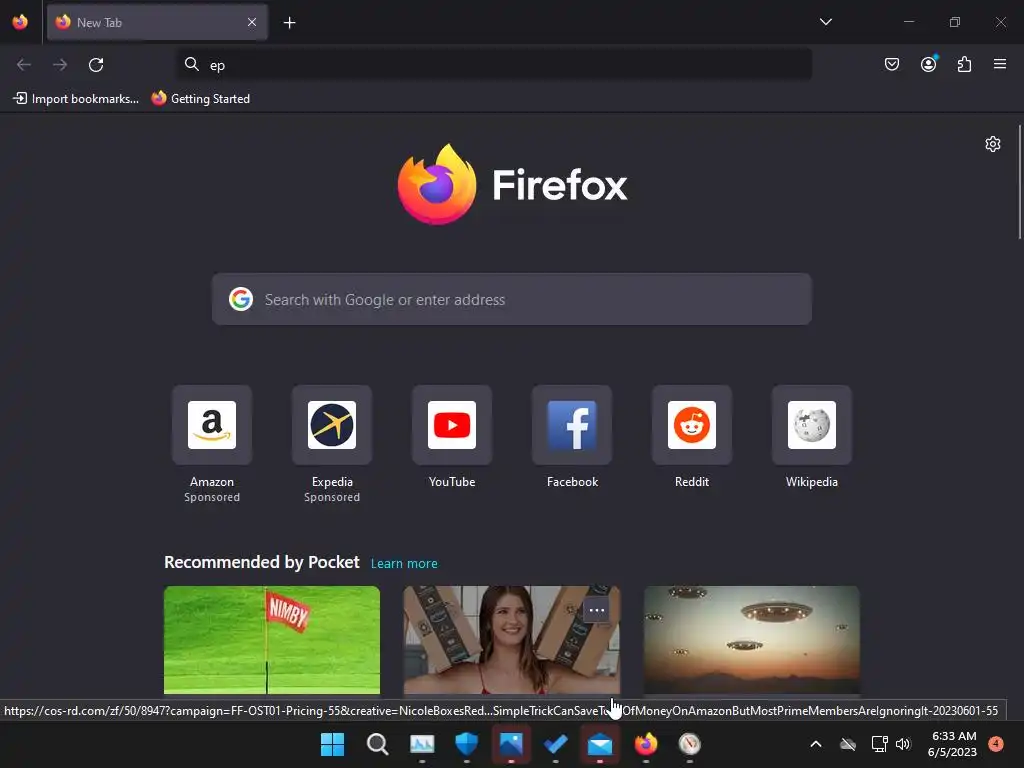The width and height of the screenshot is (1024, 768).
Task: Open the network display tray icon
Action: pos(879,744)
